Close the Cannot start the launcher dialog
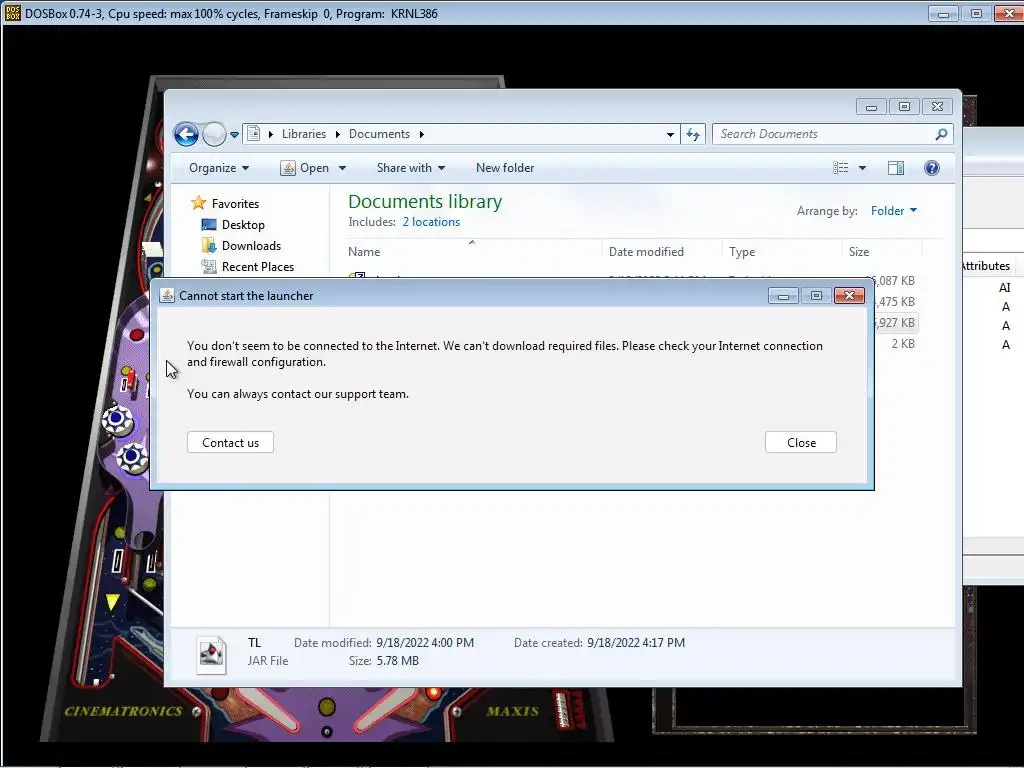1024x768 pixels. pyautogui.click(x=849, y=296)
